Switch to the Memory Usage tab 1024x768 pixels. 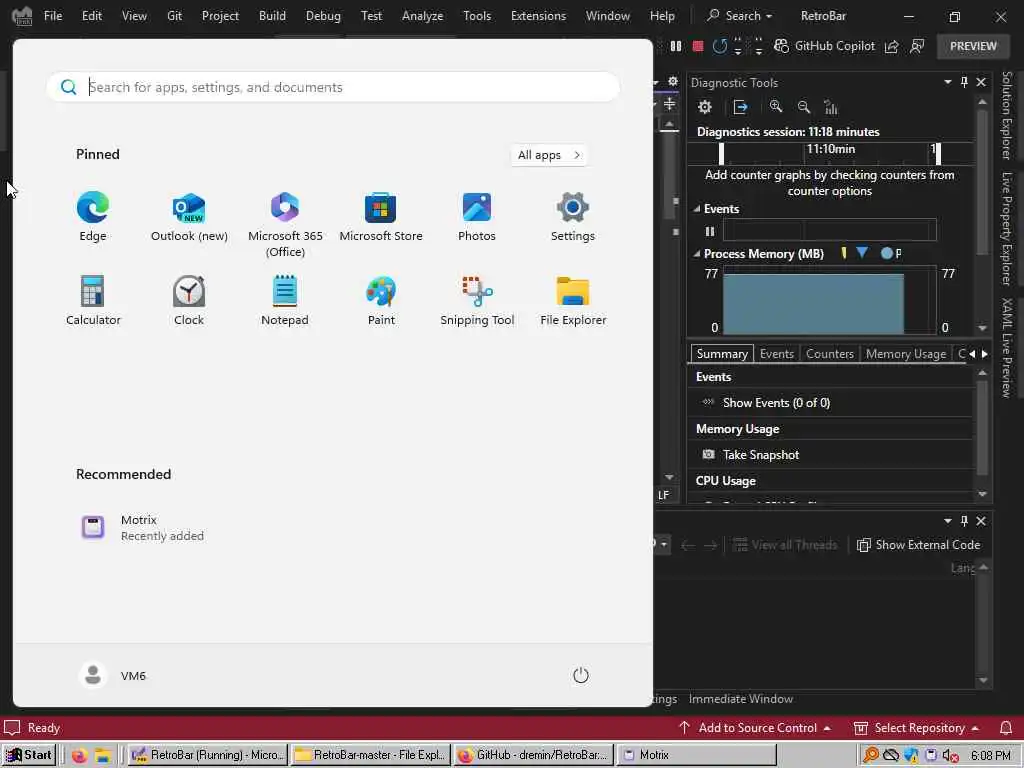[906, 353]
